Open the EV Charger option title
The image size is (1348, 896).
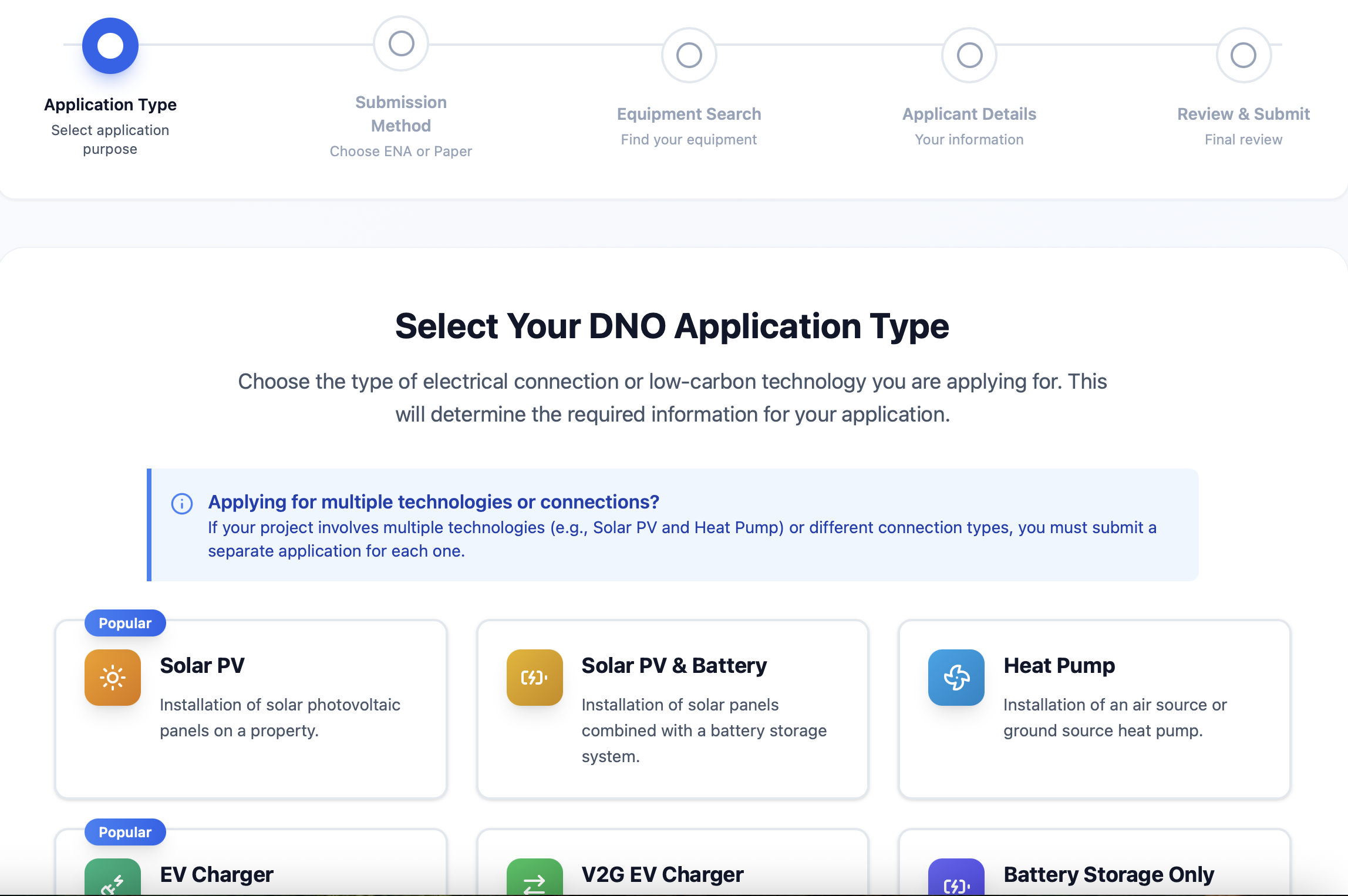point(217,875)
